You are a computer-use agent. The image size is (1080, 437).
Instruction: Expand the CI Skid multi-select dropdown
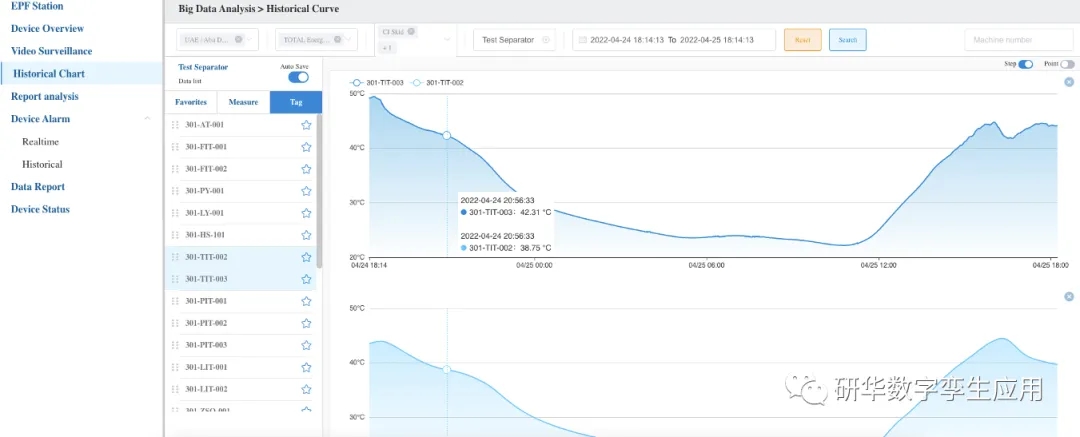click(x=446, y=40)
